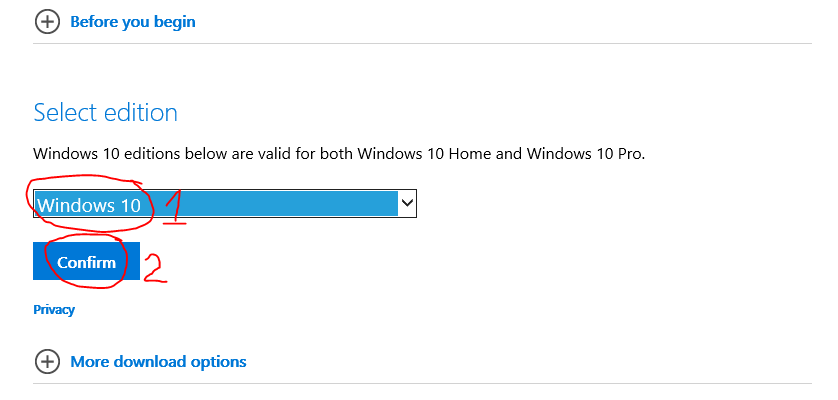This screenshot has width=838, height=400.
Task: Click the plus icon next to More download options
Action: click(x=47, y=361)
